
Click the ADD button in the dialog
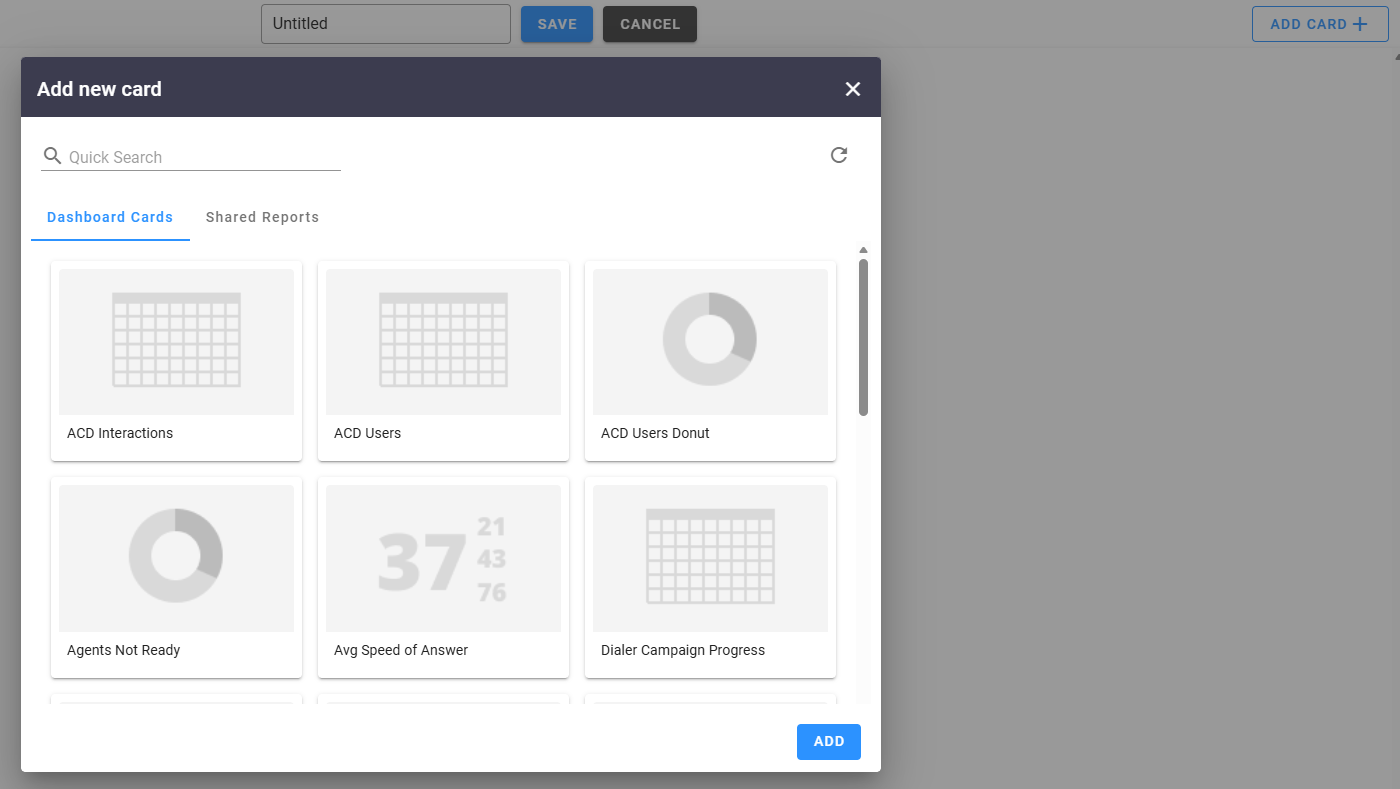click(x=829, y=741)
